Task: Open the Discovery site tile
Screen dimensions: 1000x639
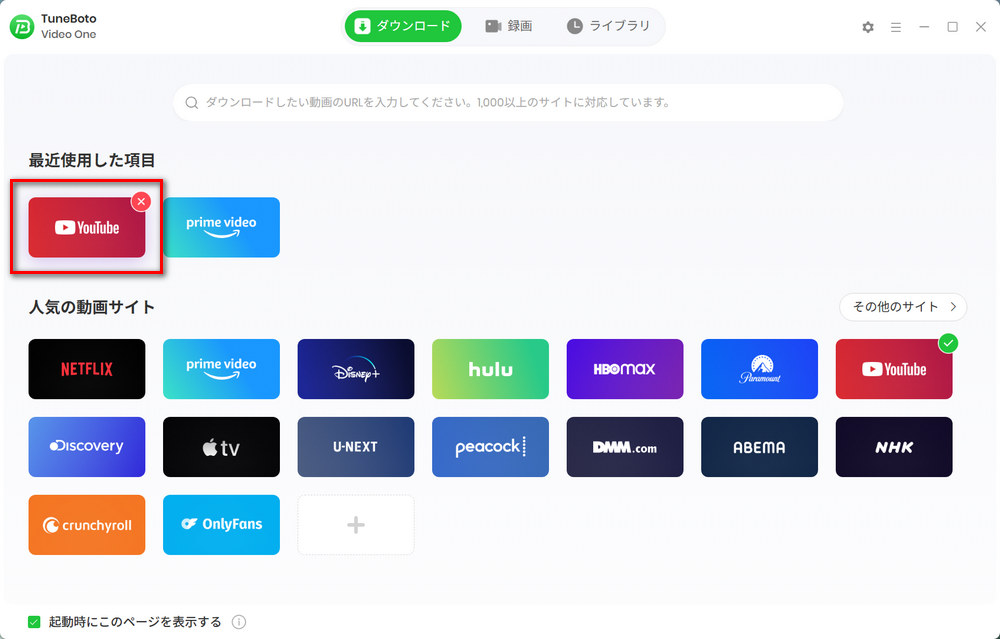Action: pyautogui.click(x=87, y=447)
